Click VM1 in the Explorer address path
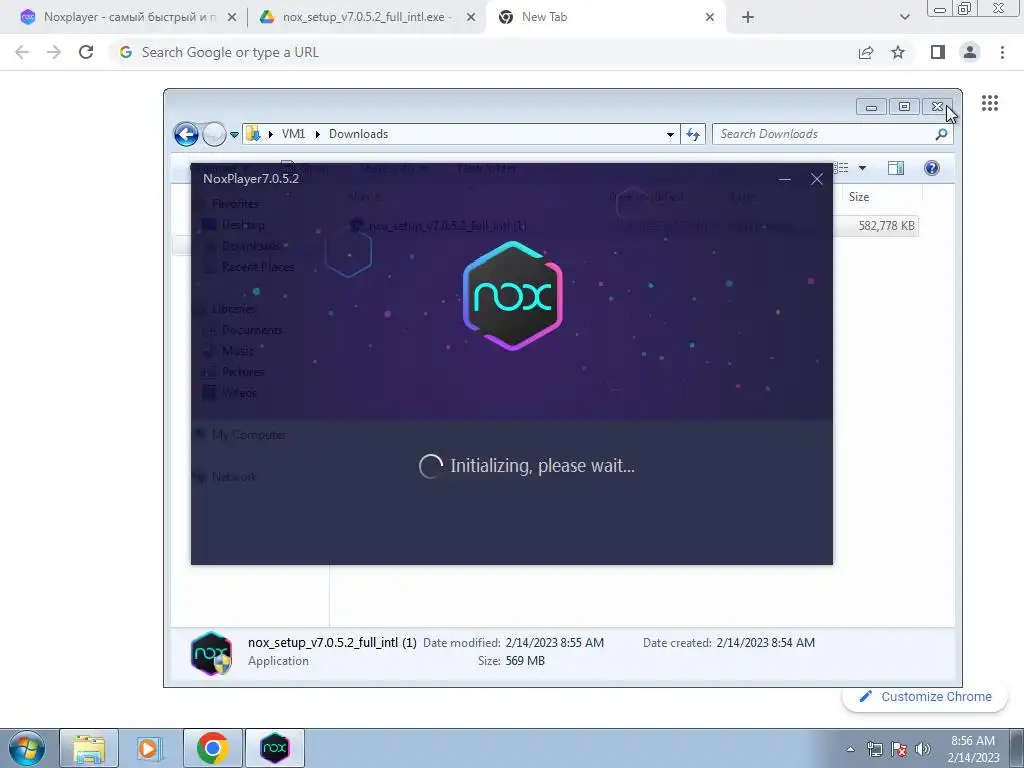Image resolution: width=1024 pixels, height=768 pixels. point(293,134)
